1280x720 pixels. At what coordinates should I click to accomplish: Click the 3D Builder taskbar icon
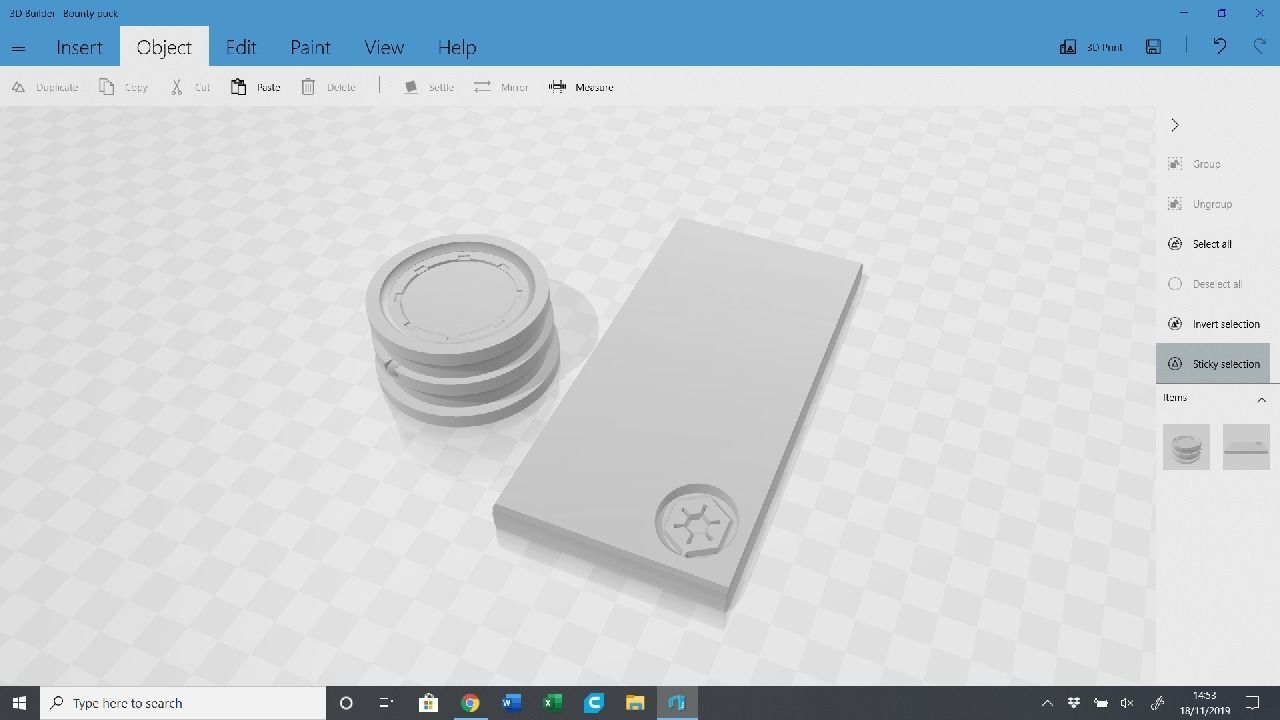point(677,703)
